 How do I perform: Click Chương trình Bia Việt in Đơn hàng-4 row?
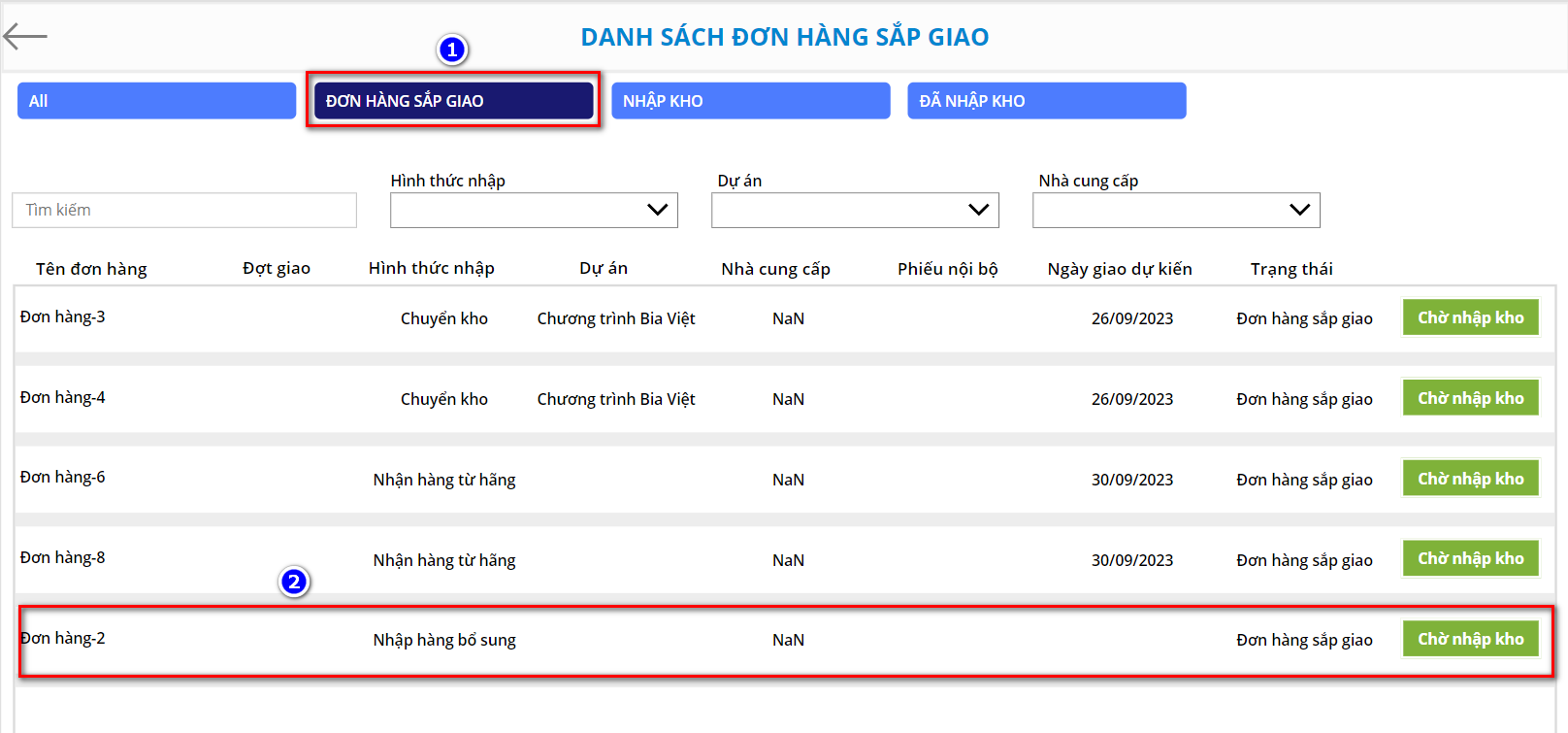point(616,399)
